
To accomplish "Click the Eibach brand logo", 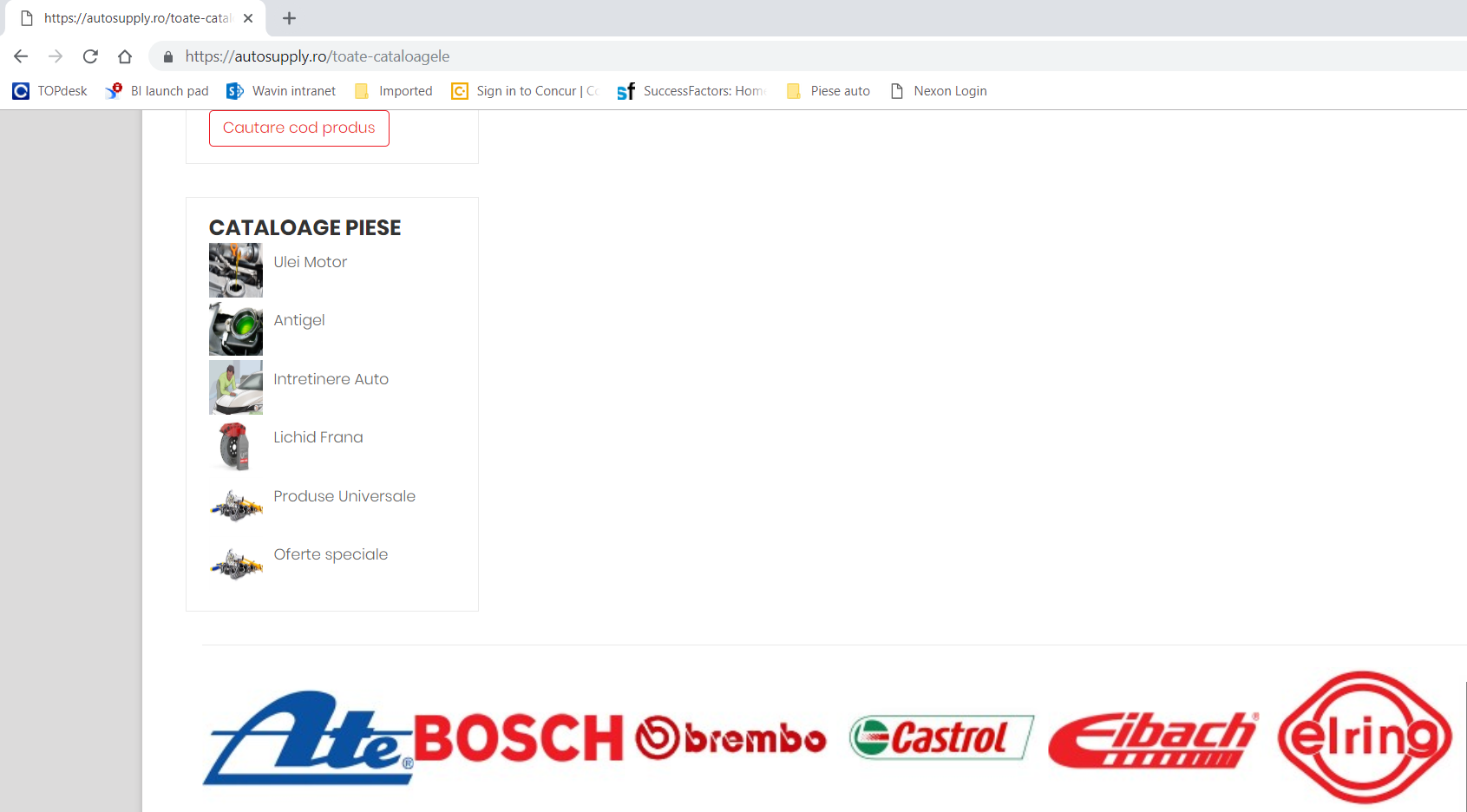I will (1153, 739).
